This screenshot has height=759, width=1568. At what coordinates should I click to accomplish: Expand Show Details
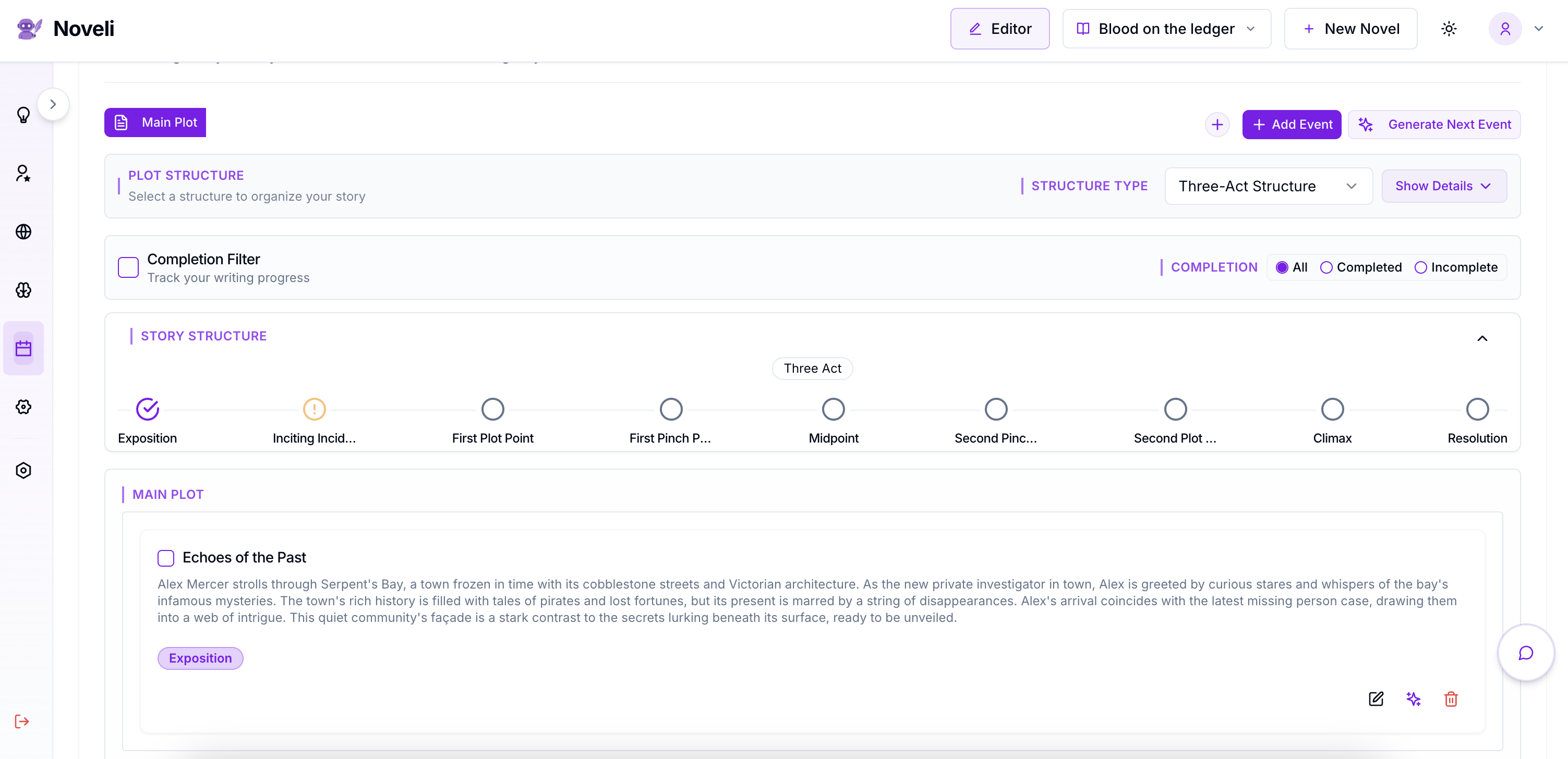[x=1443, y=186]
